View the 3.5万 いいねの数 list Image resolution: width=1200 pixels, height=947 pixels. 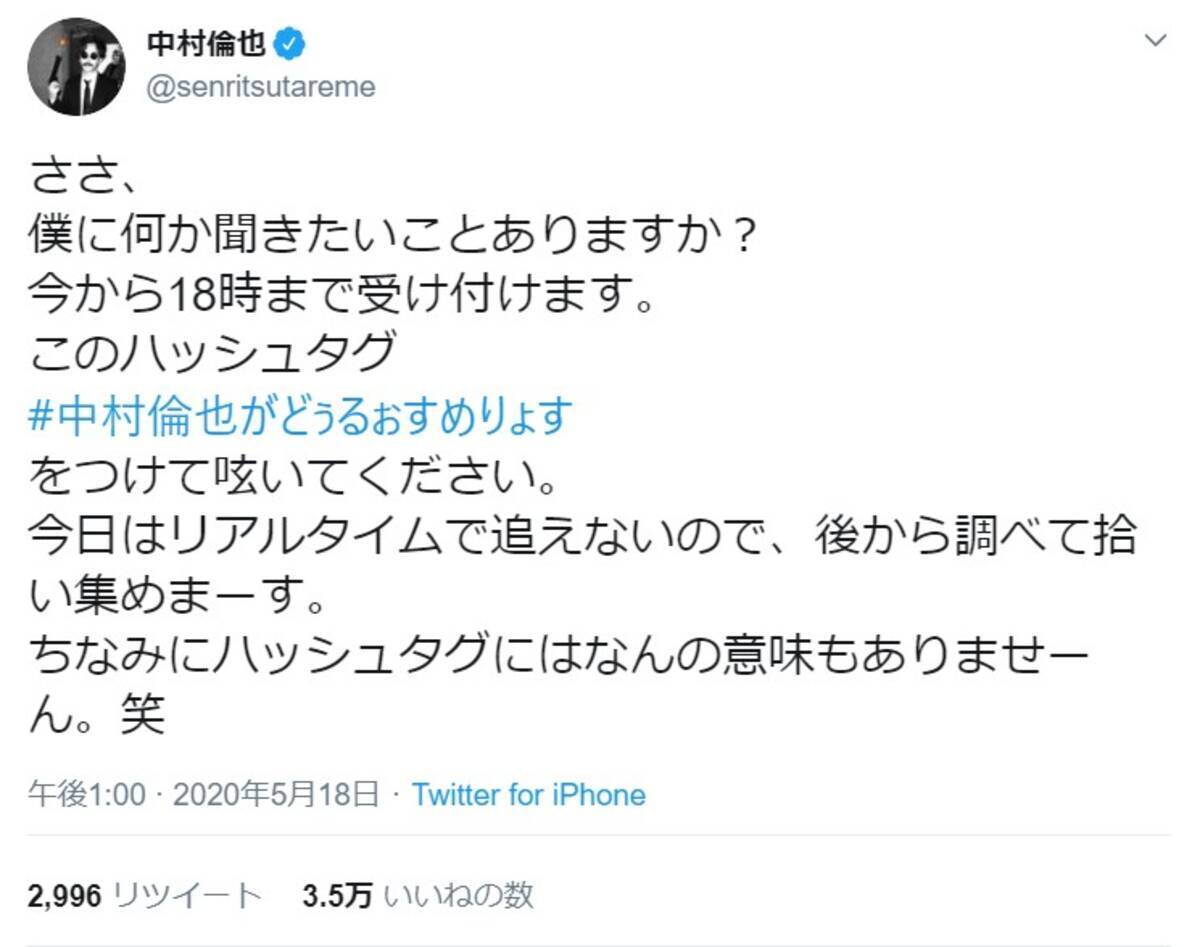(418, 896)
